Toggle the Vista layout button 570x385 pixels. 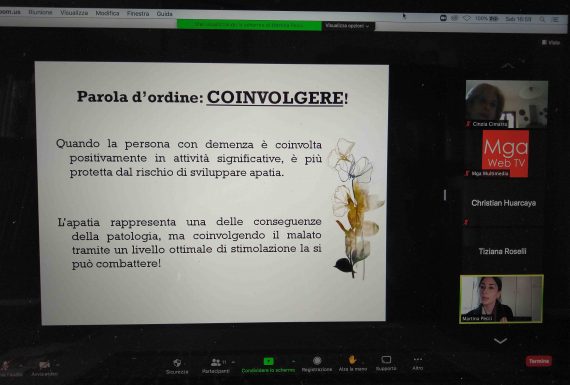point(551,43)
